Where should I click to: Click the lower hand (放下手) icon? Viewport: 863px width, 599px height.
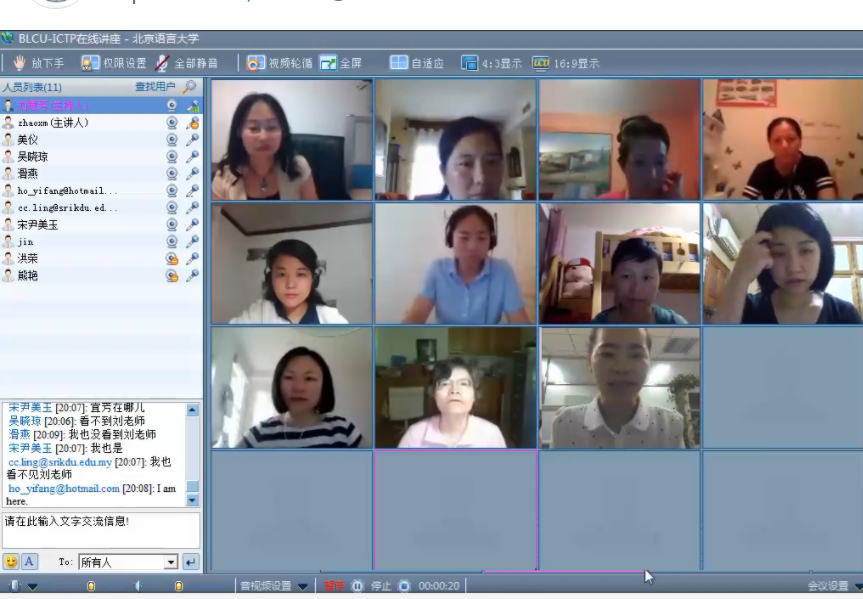click(20, 63)
